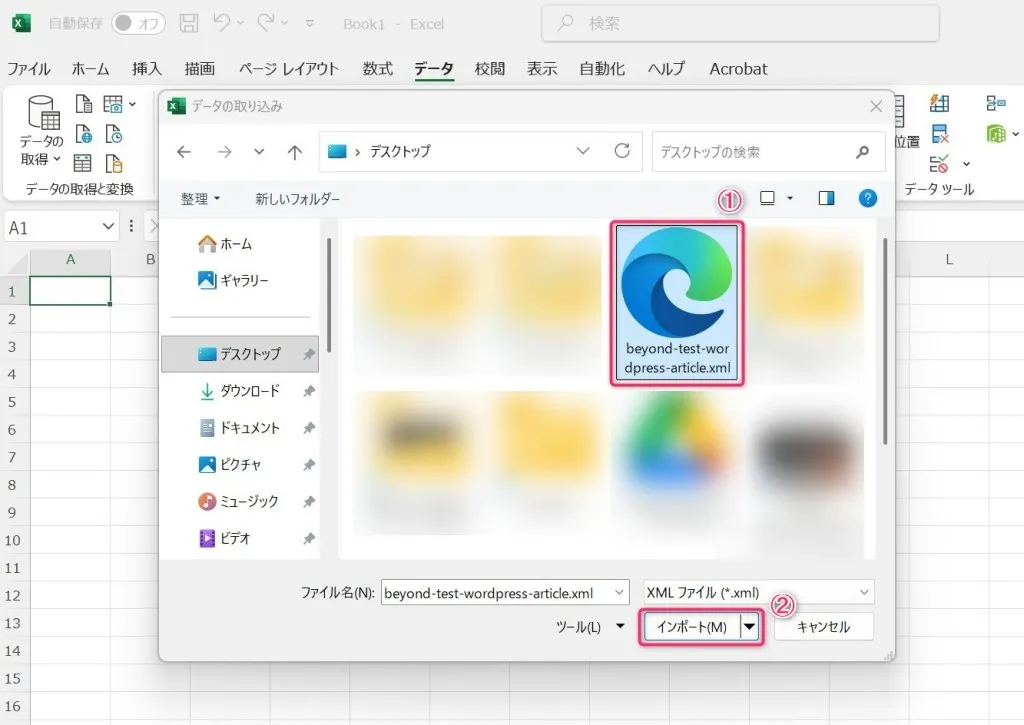Screen dimensions: 1024x725
Task: Refresh the Desktop folder listing
Action: 622,151
